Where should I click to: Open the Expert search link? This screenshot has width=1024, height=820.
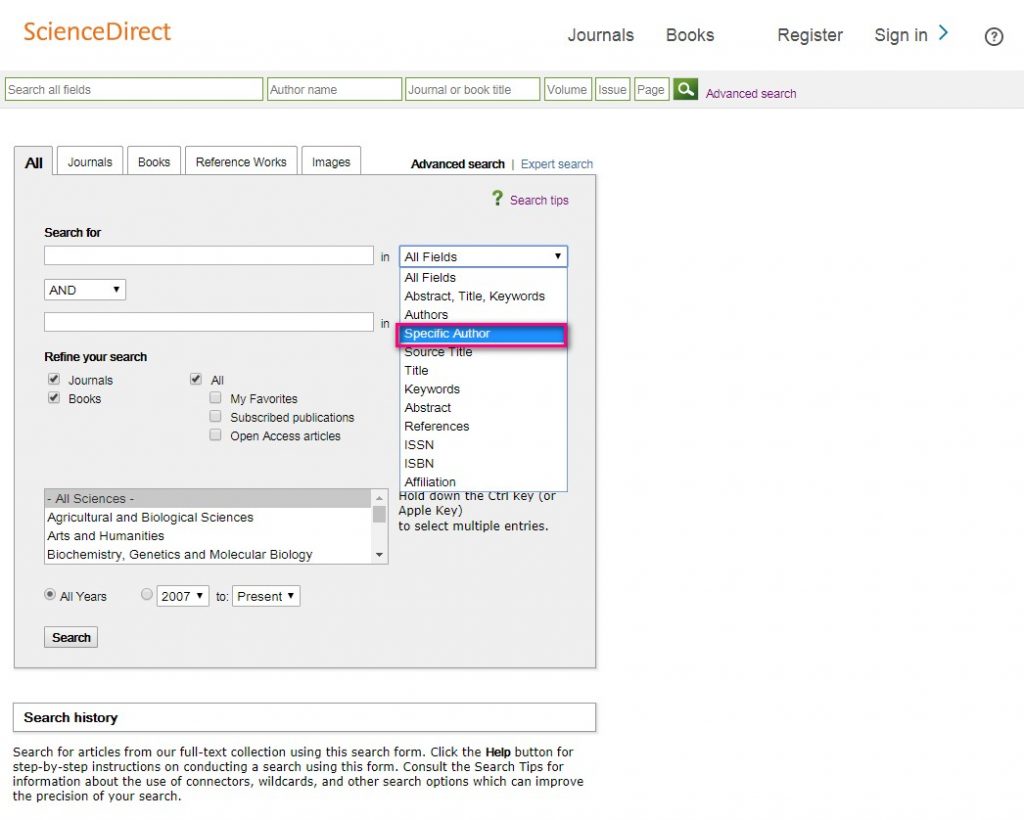click(557, 164)
